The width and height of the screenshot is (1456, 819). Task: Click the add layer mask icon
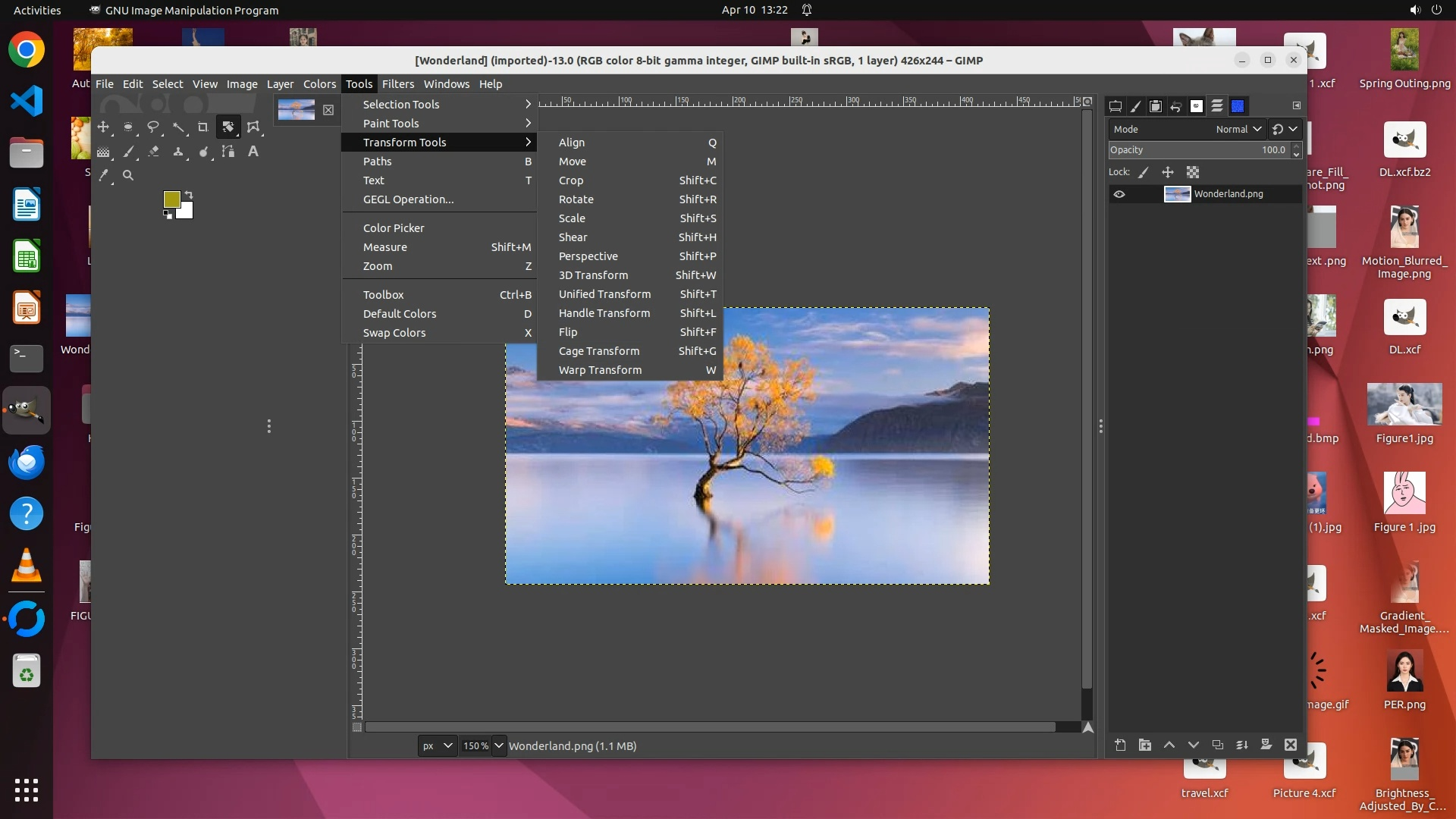coord(1266,745)
